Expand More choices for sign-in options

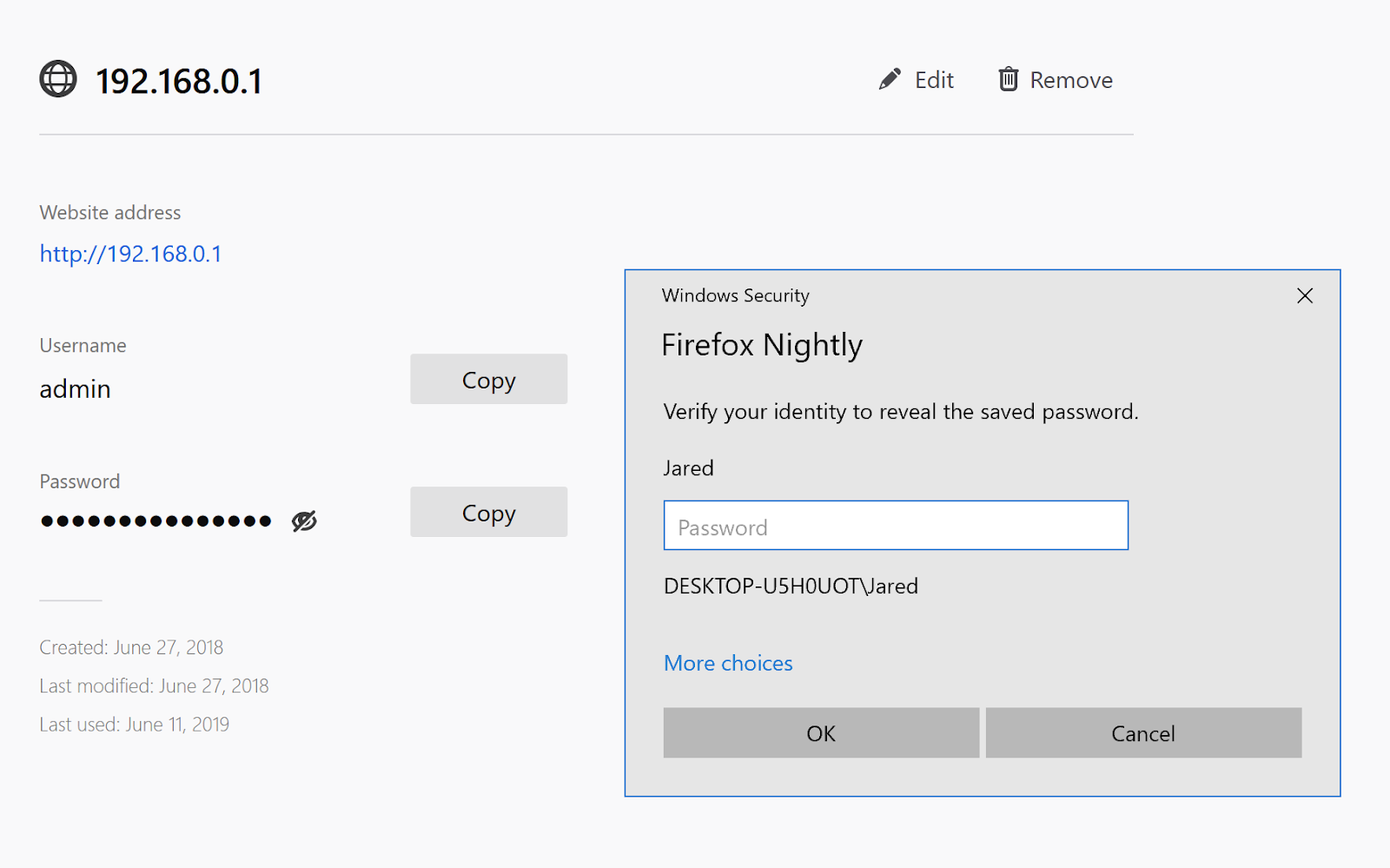point(728,662)
